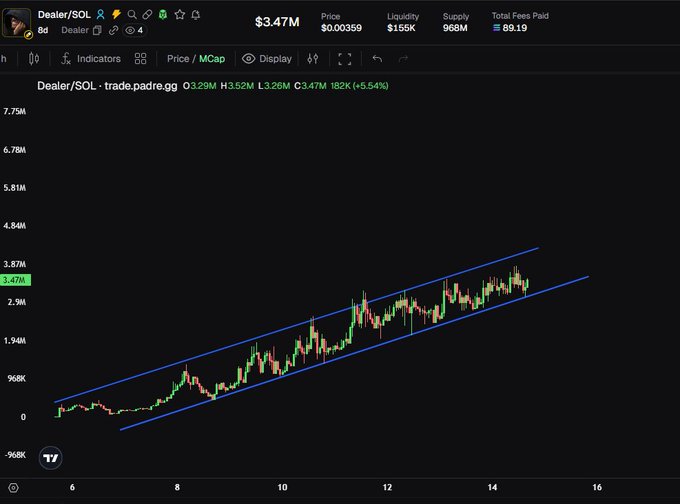Screen dimensions: 680x504
Task: Click the Dealer/SOL pair title
Action: [64, 14]
